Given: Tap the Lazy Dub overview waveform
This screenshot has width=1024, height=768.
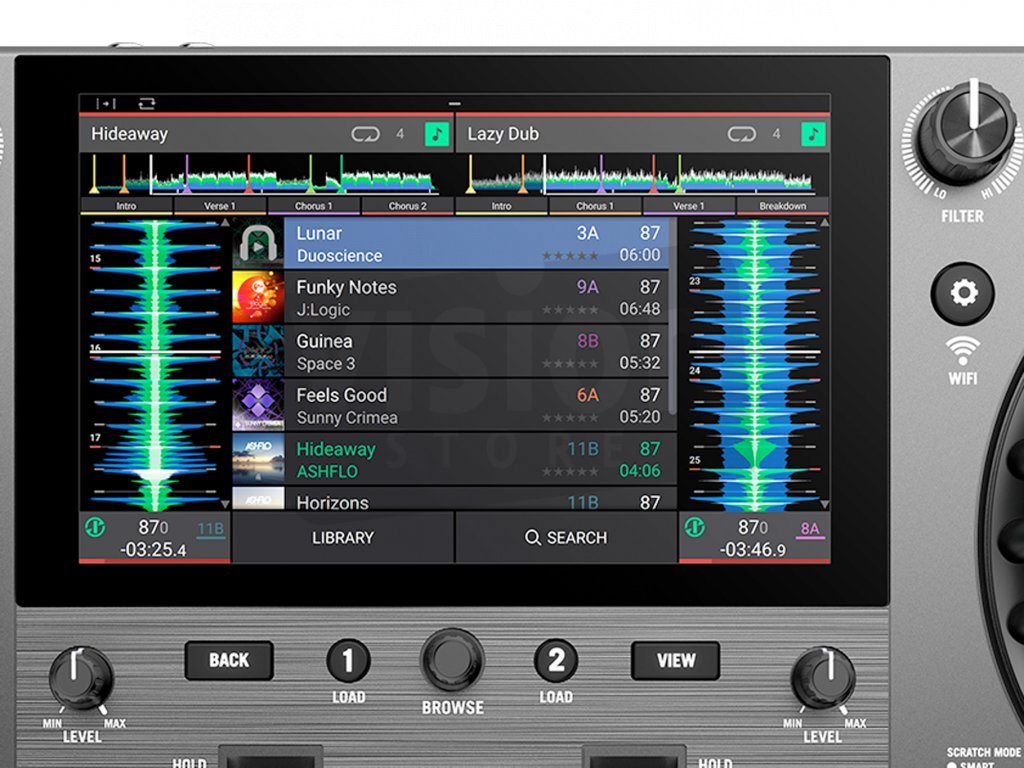Looking at the screenshot, I should coord(643,174).
